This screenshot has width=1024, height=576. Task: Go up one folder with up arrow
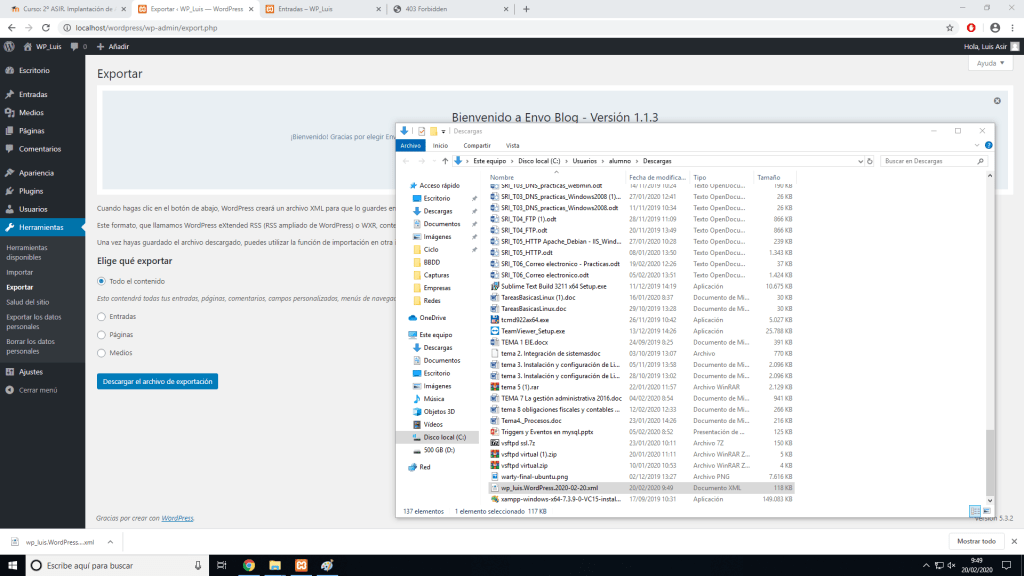click(444, 160)
